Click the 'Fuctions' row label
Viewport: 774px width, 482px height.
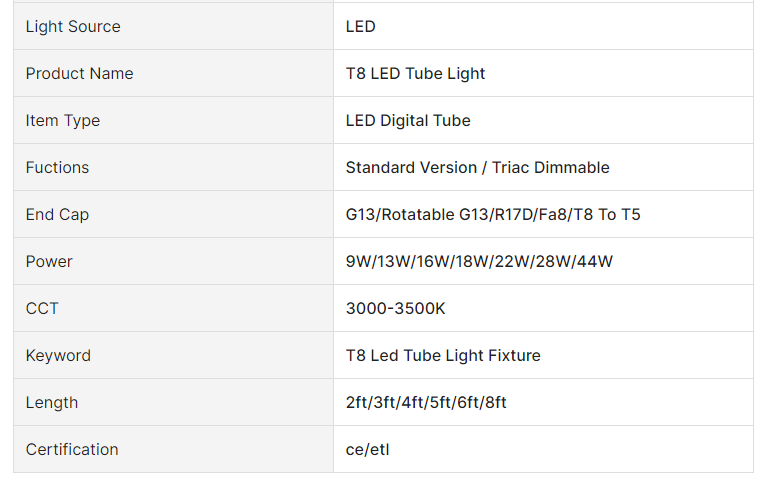(57, 168)
